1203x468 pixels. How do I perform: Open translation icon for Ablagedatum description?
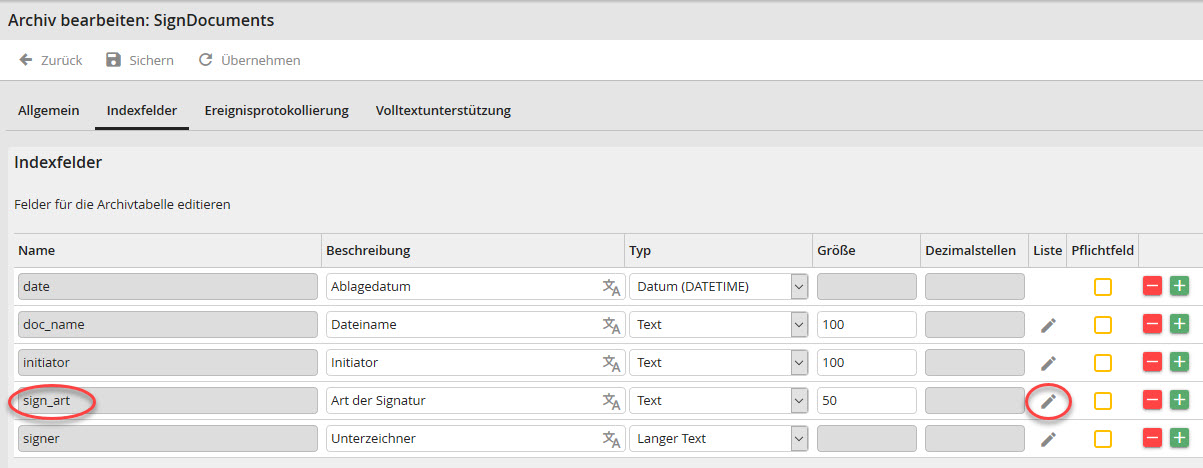pos(611,287)
